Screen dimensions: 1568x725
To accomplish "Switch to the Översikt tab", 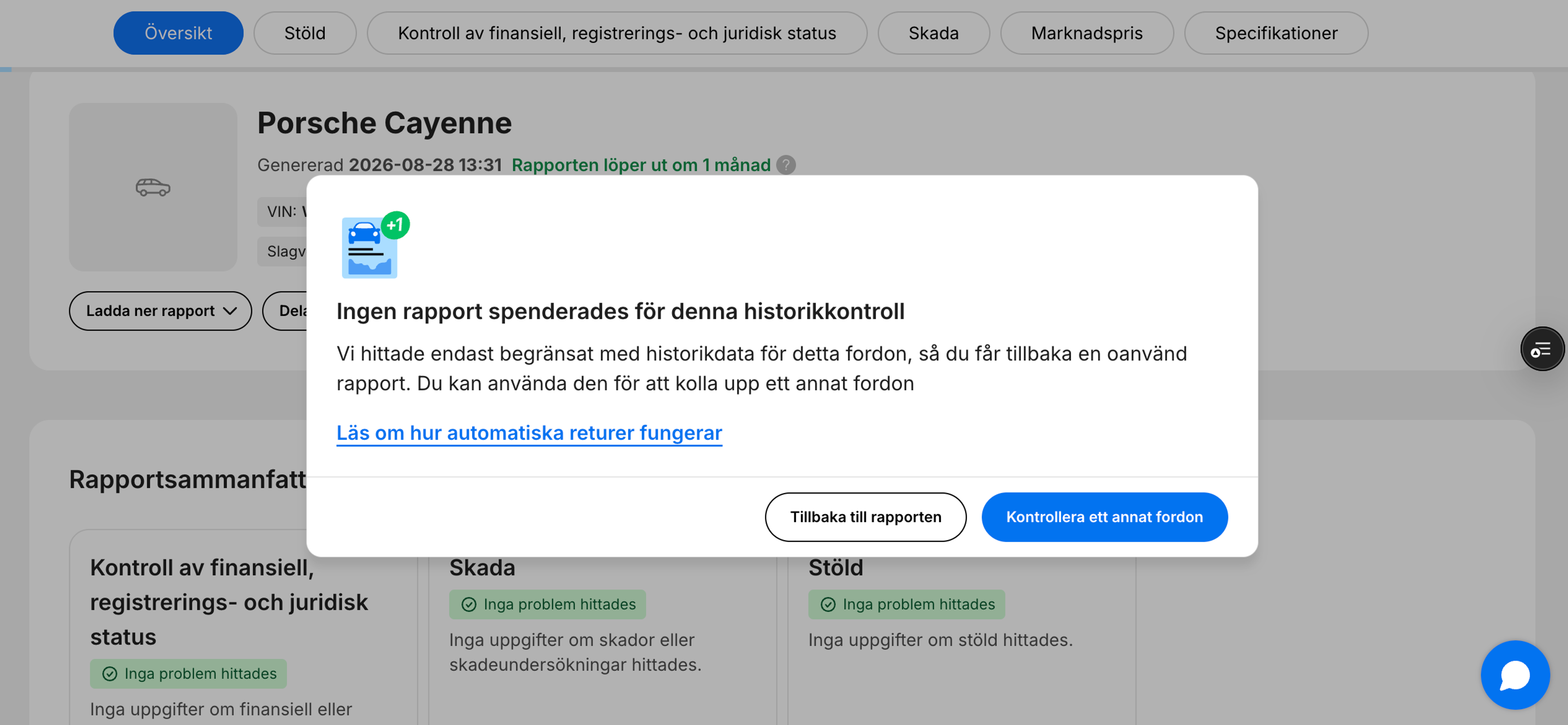I will coord(178,33).
